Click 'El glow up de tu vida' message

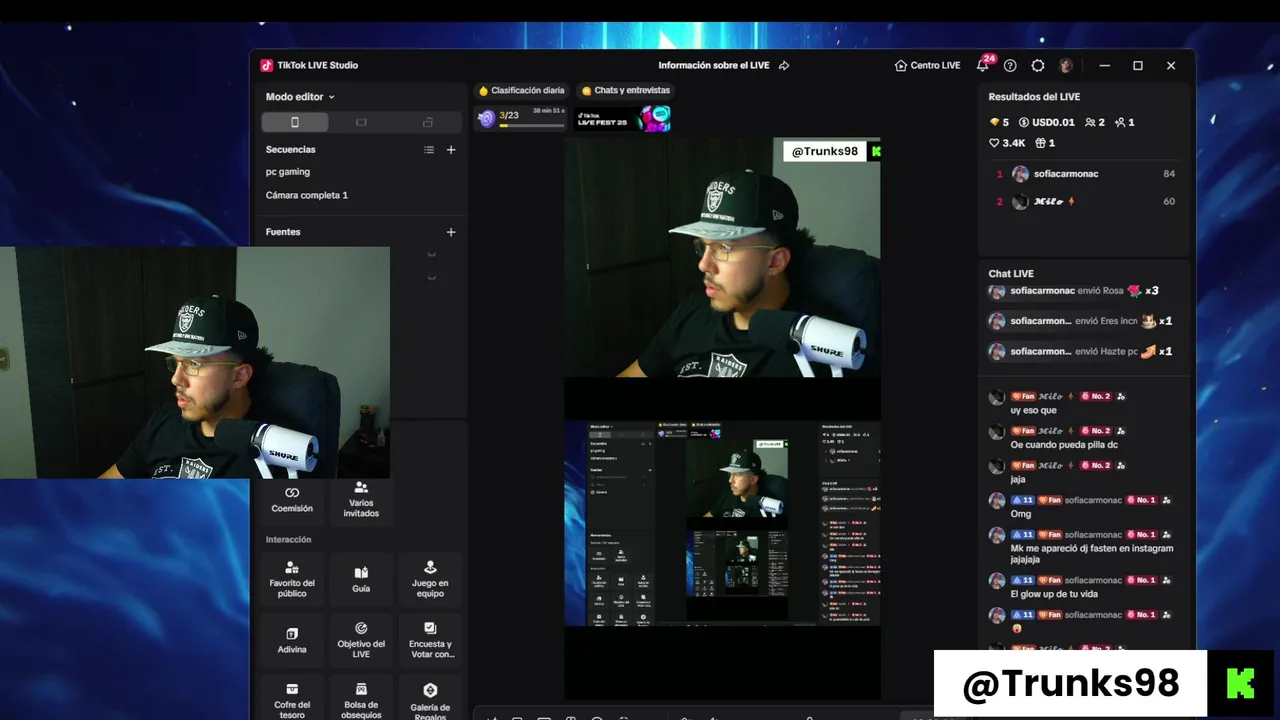(x=1054, y=594)
